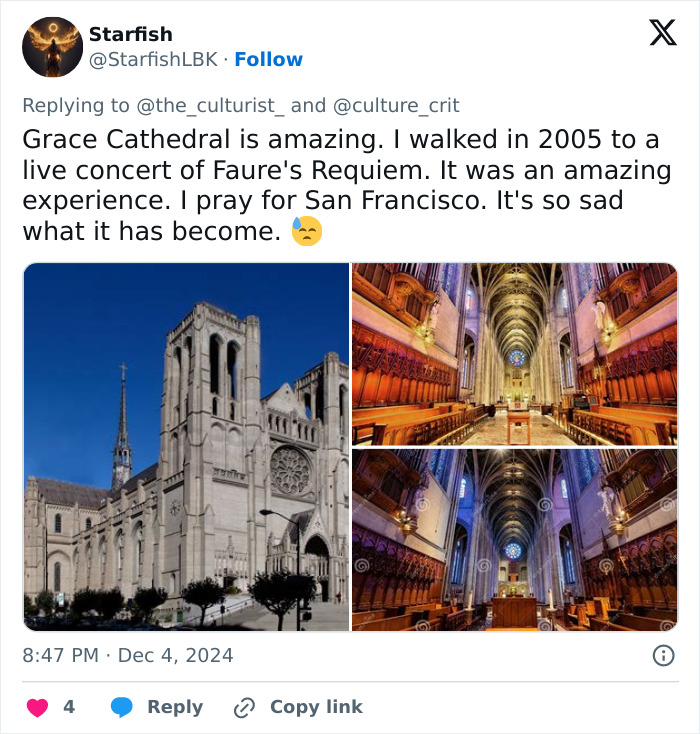The height and width of the screenshot is (734, 700).
Task: Click the Grace Cathedral tweet text
Action: pos(340,185)
